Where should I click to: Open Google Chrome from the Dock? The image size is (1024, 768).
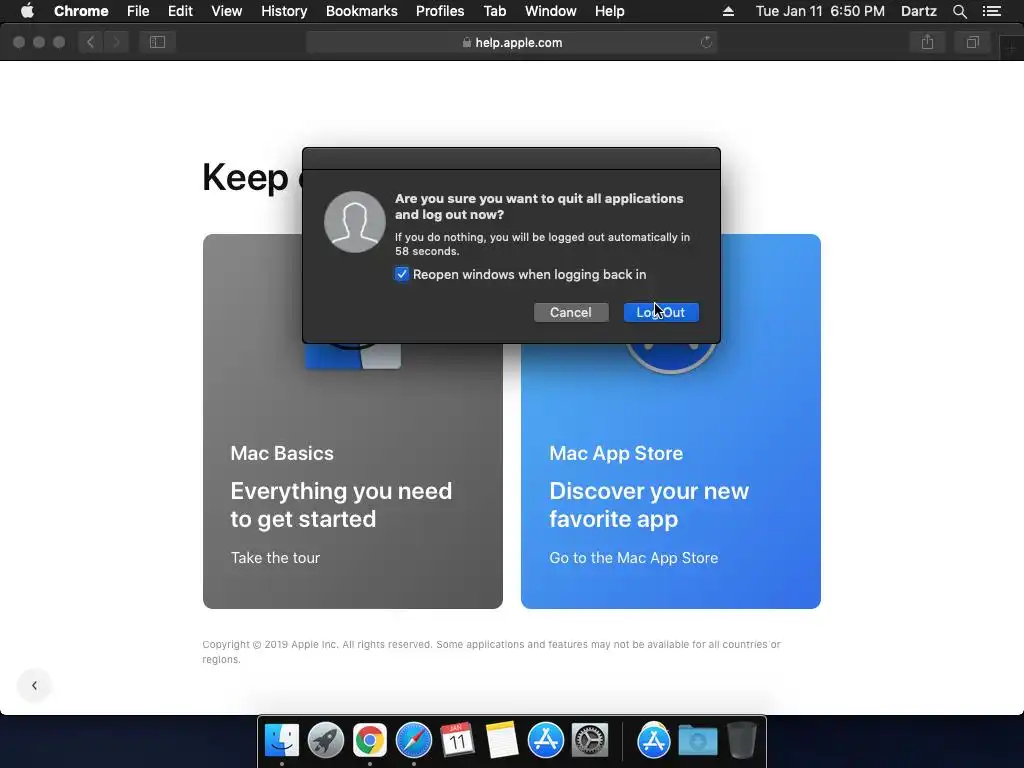[370, 741]
